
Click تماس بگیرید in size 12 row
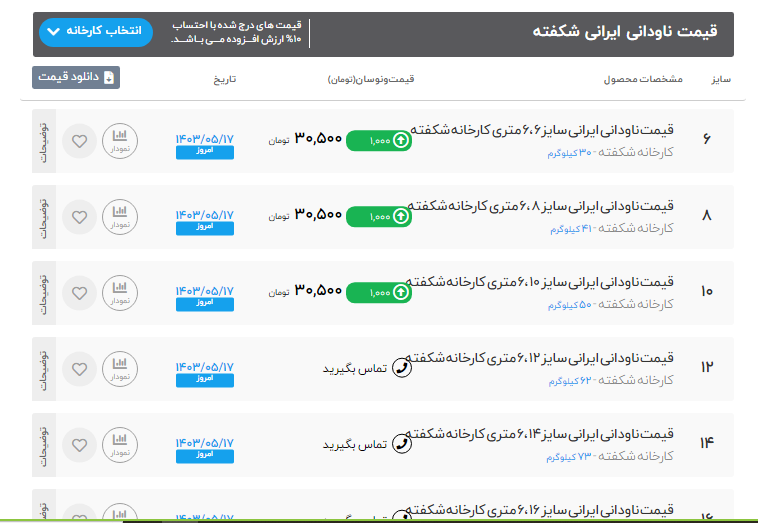(x=354, y=369)
